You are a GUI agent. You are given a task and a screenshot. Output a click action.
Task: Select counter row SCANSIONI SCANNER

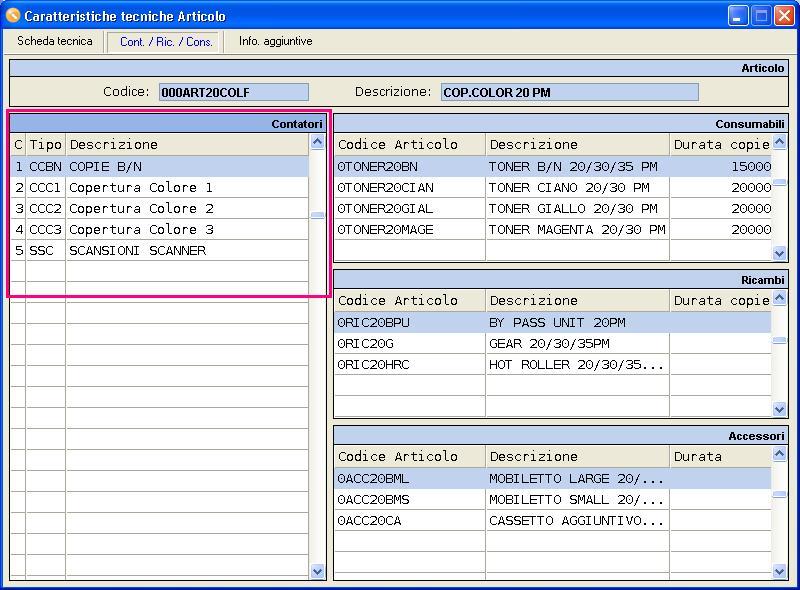tap(160, 251)
